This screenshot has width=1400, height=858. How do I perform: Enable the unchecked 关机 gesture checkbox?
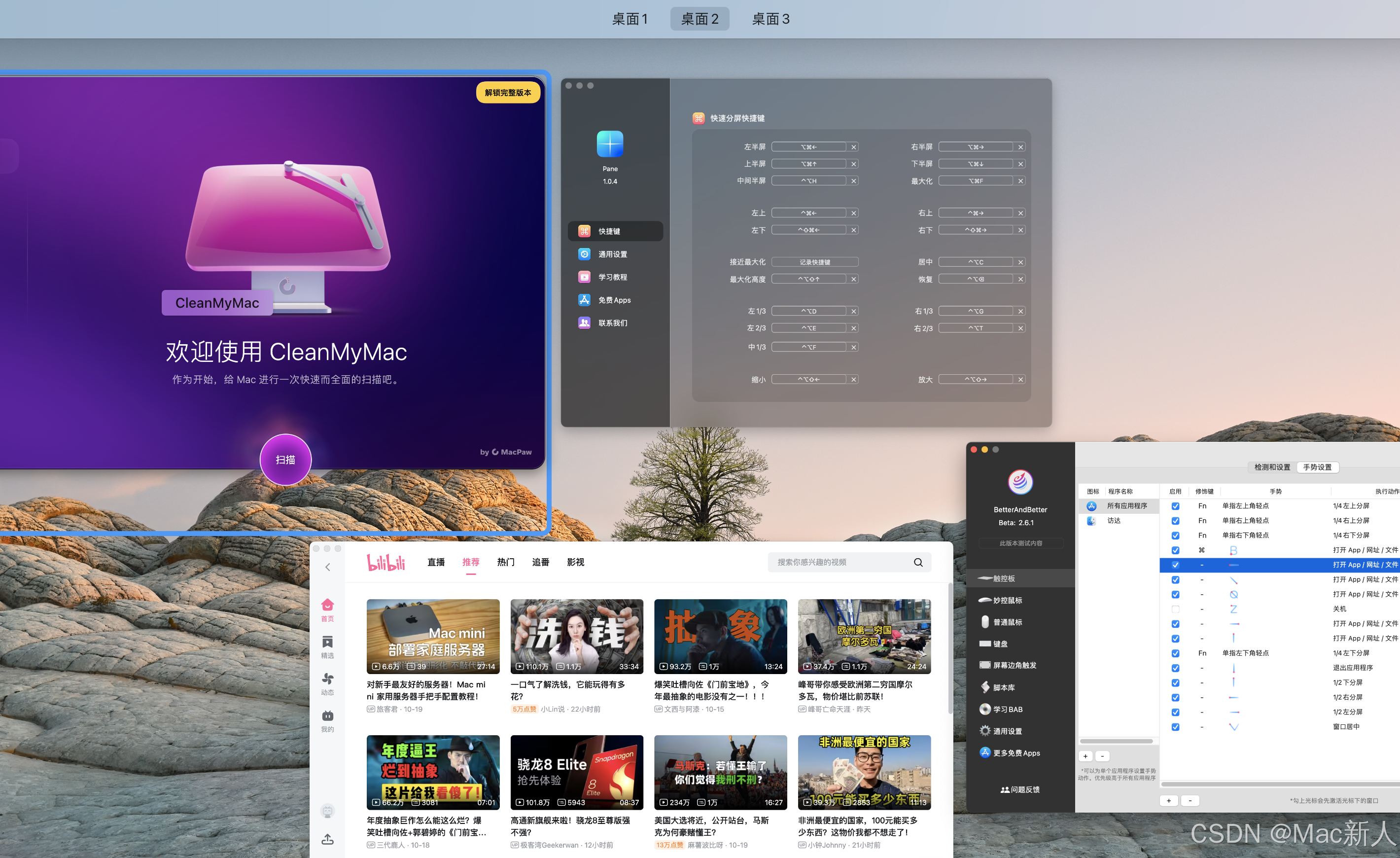[x=1176, y=609]
